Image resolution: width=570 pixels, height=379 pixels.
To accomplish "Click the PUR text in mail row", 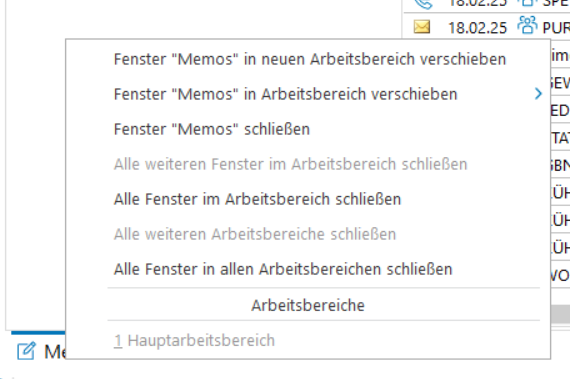I will tap(556, 28).
